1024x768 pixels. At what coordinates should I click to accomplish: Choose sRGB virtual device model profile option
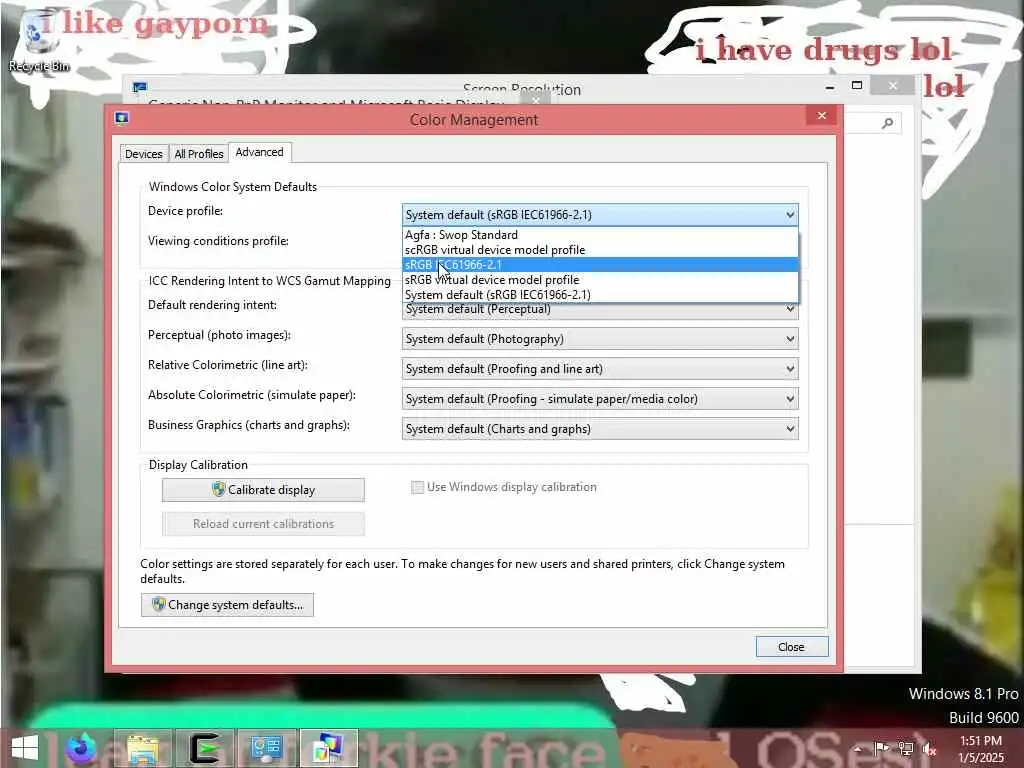coord(600,280)
